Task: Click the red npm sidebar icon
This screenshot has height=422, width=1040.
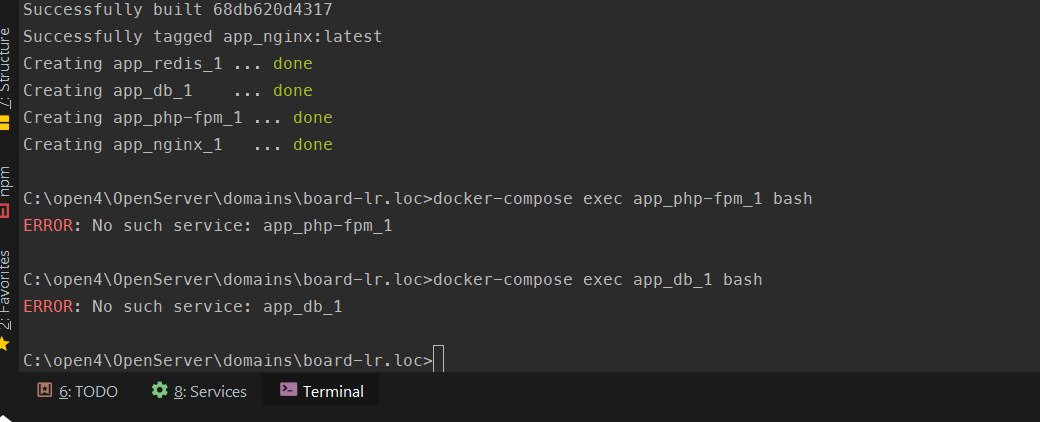Action: pyautogui.click(x=5, y=211)
